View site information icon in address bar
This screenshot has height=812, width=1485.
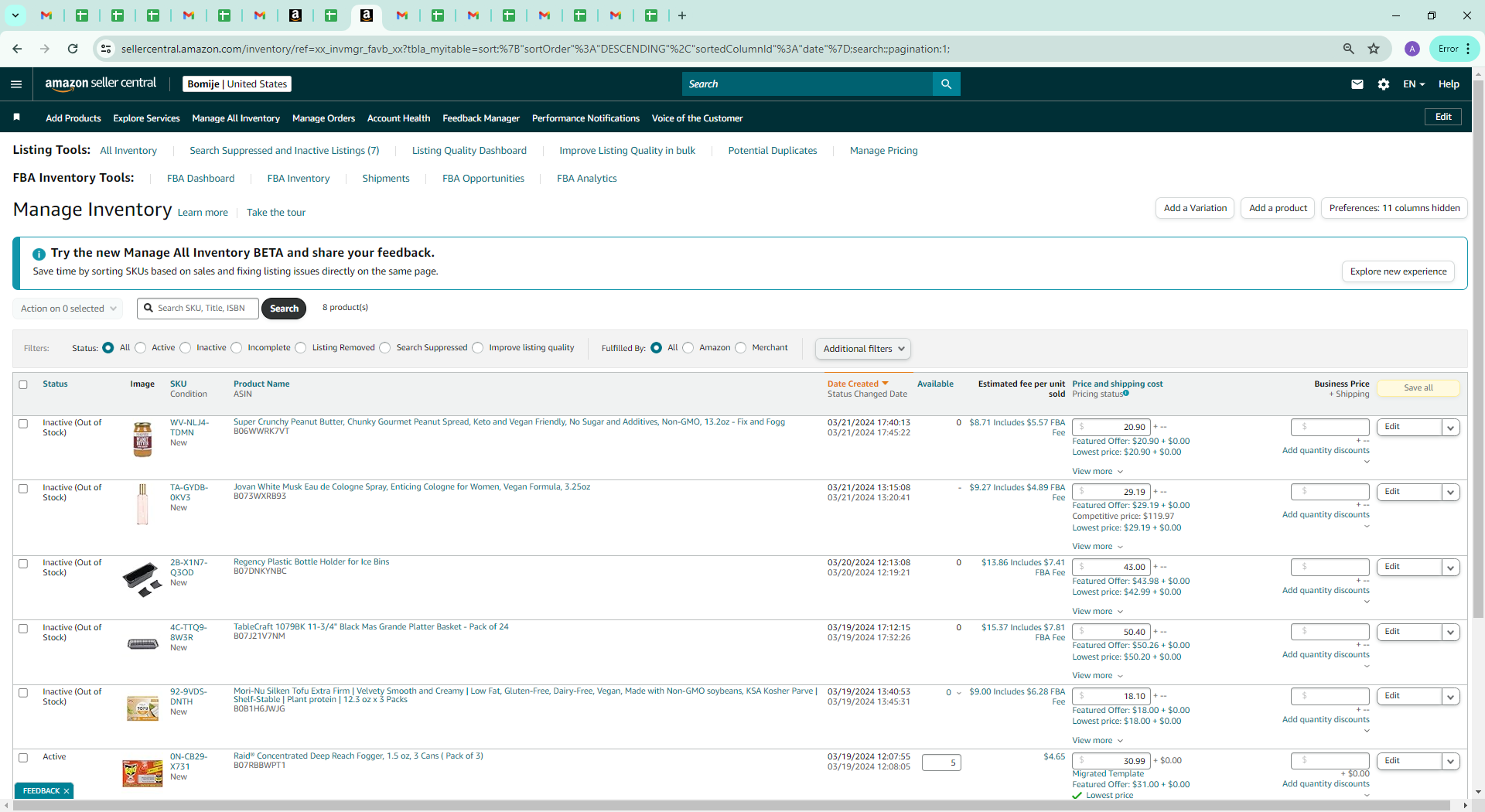tap(106, 49)
